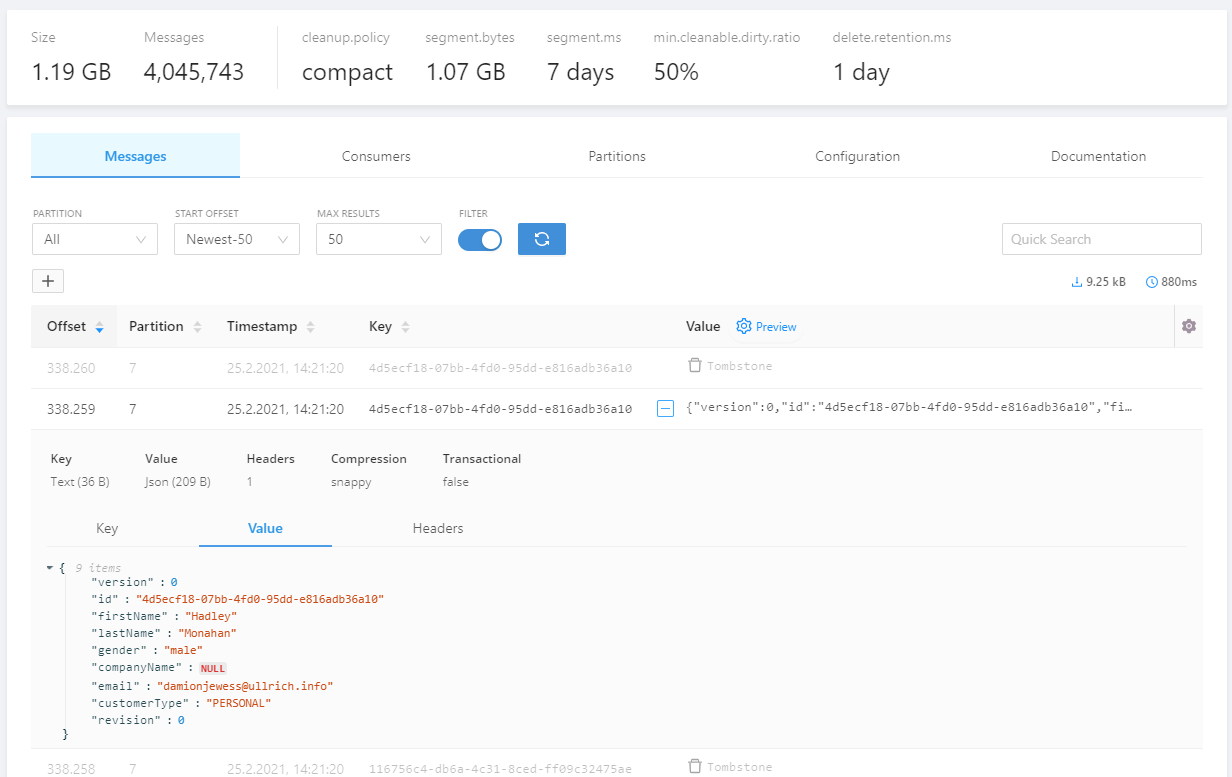Open the Preview settings gear next to Value
Image resolution: width=1232 pixels, height=777 pixels.
tap(742, 326)
